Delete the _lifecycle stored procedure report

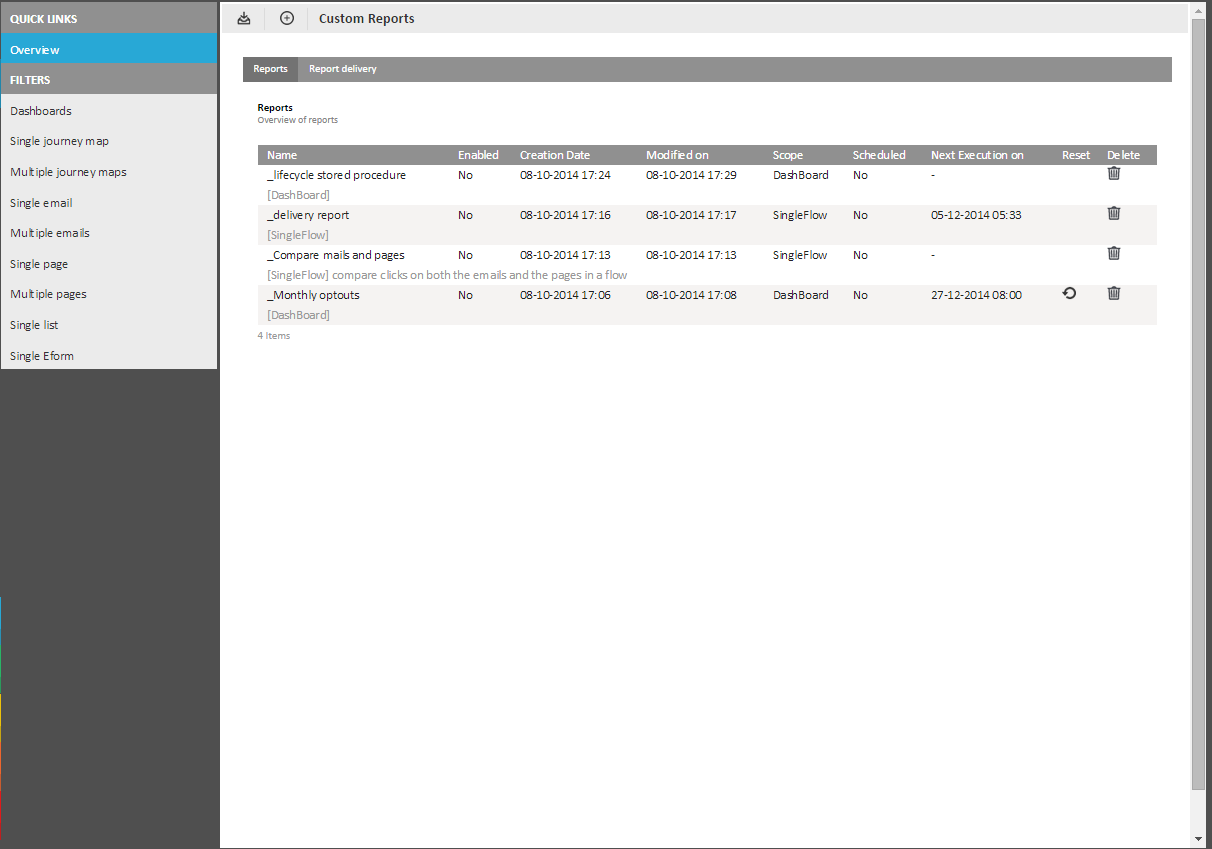pyautogui.click(x=1114, y=174)
